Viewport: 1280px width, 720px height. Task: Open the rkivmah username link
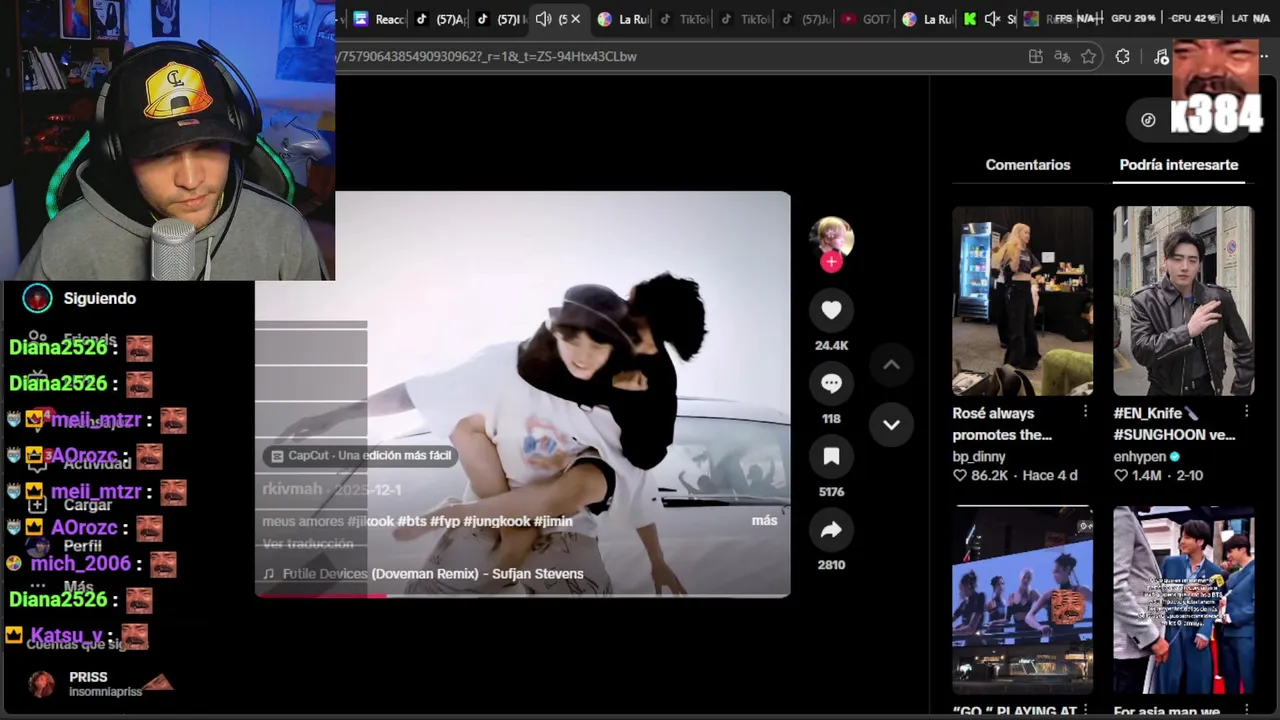[x=292, y=490]
